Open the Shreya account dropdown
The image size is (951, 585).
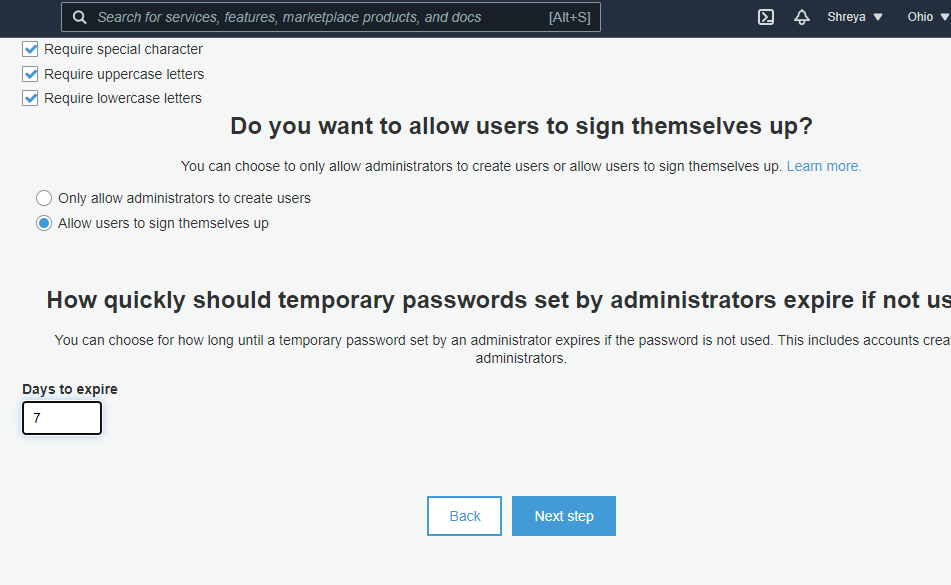(855, 17)
